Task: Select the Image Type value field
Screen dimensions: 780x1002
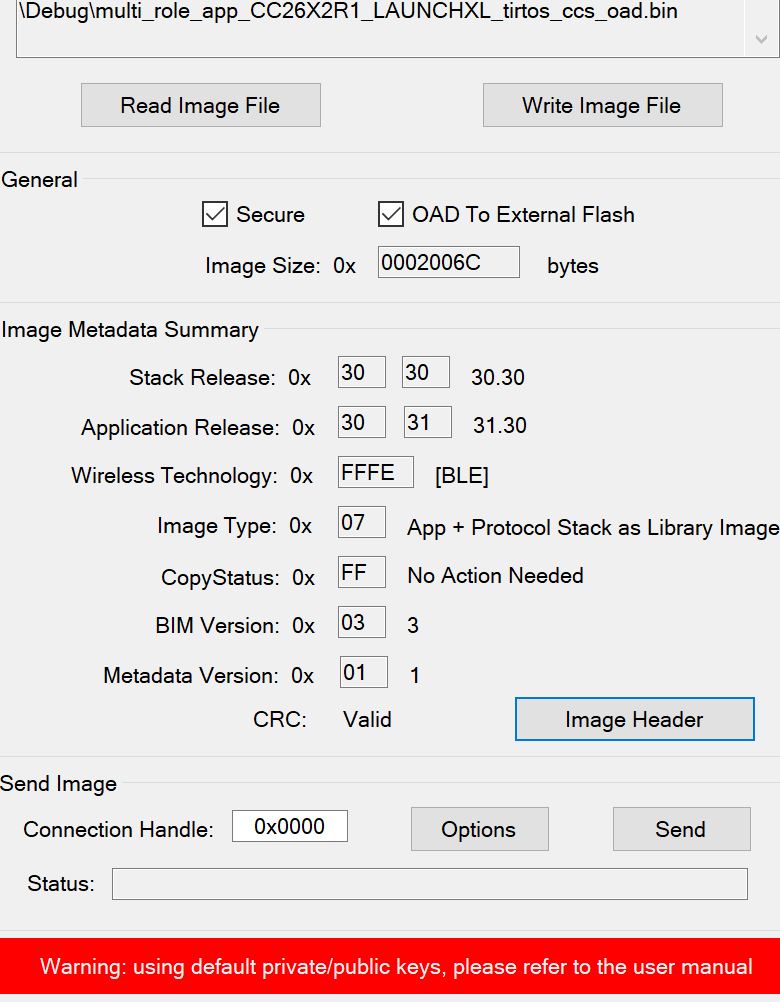Action: pos(361,521)
